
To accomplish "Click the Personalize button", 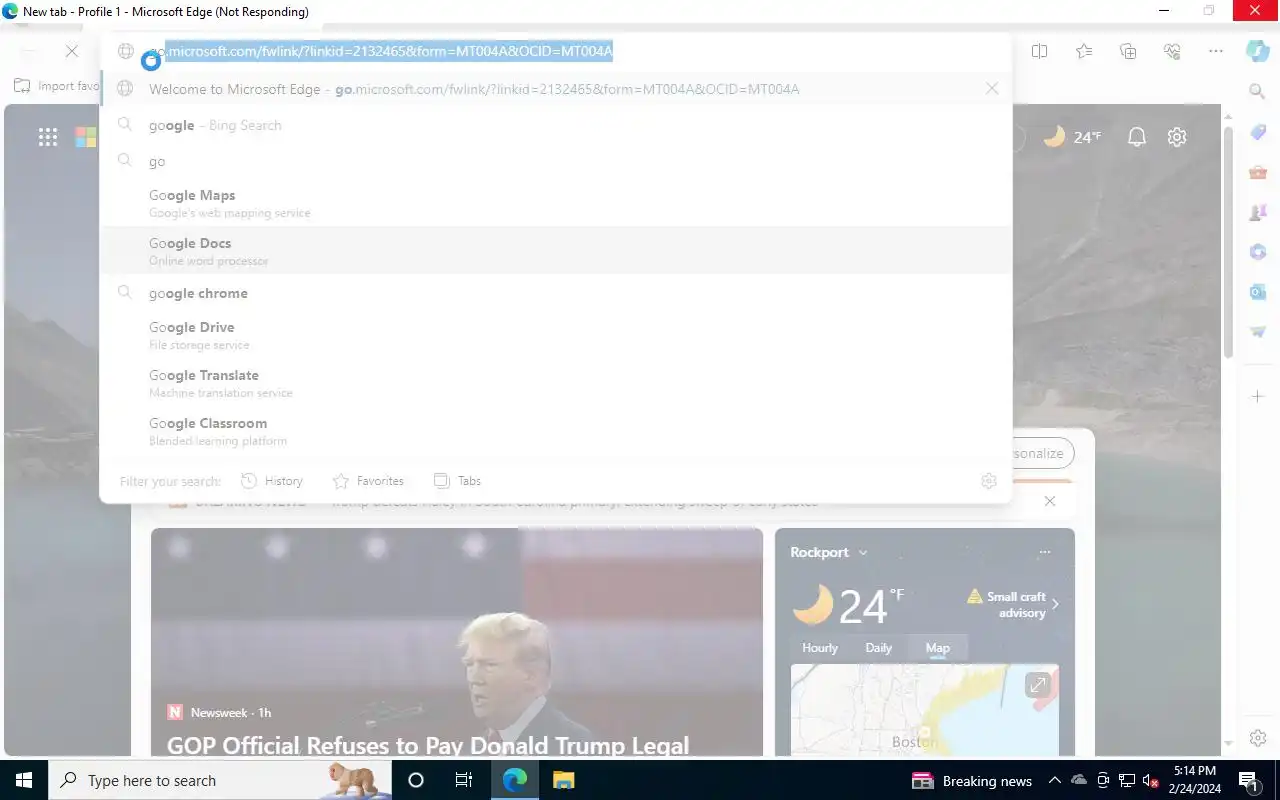I will click(x=1042, y=453).
